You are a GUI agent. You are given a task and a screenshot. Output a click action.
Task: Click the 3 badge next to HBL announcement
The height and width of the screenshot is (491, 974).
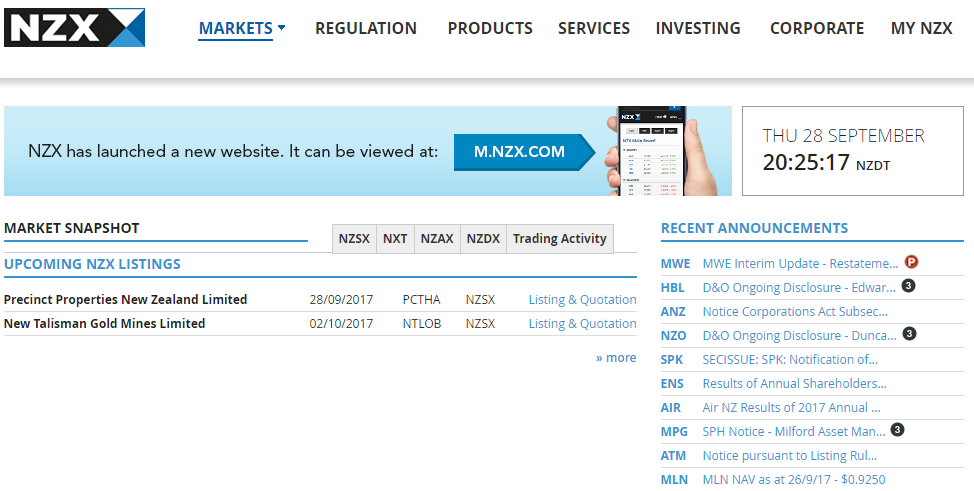point(908,286)
